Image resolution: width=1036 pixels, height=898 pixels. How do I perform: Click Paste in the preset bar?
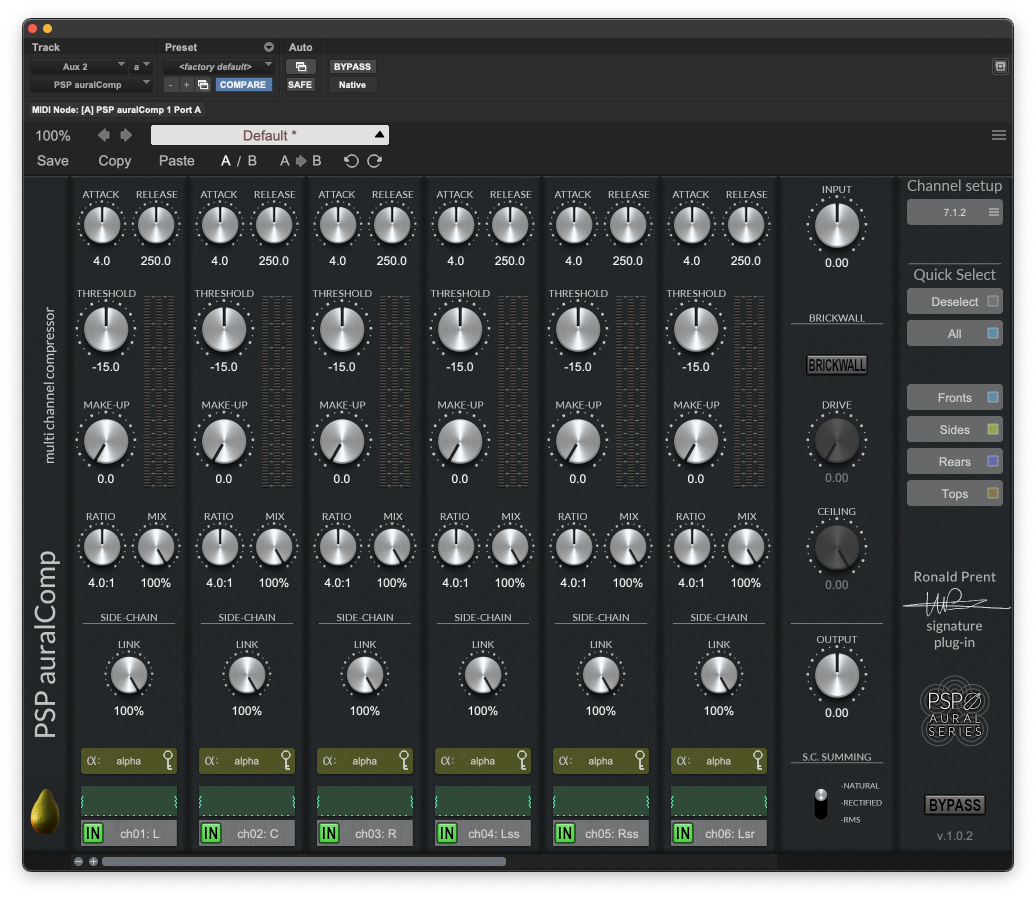pyautogui.click(x=176, y=161)
